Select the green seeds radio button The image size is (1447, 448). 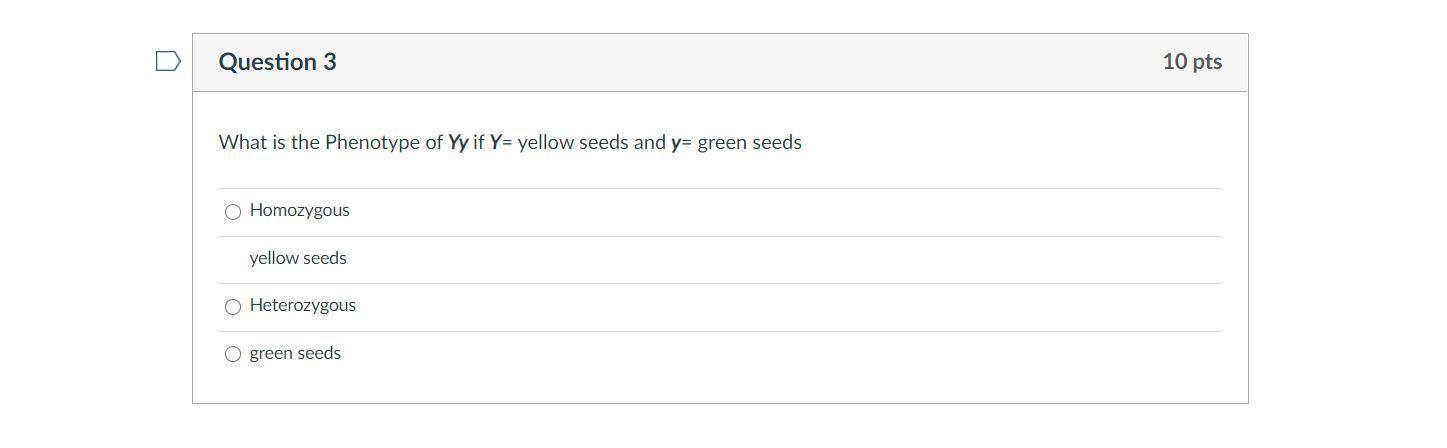click(233, 354)
